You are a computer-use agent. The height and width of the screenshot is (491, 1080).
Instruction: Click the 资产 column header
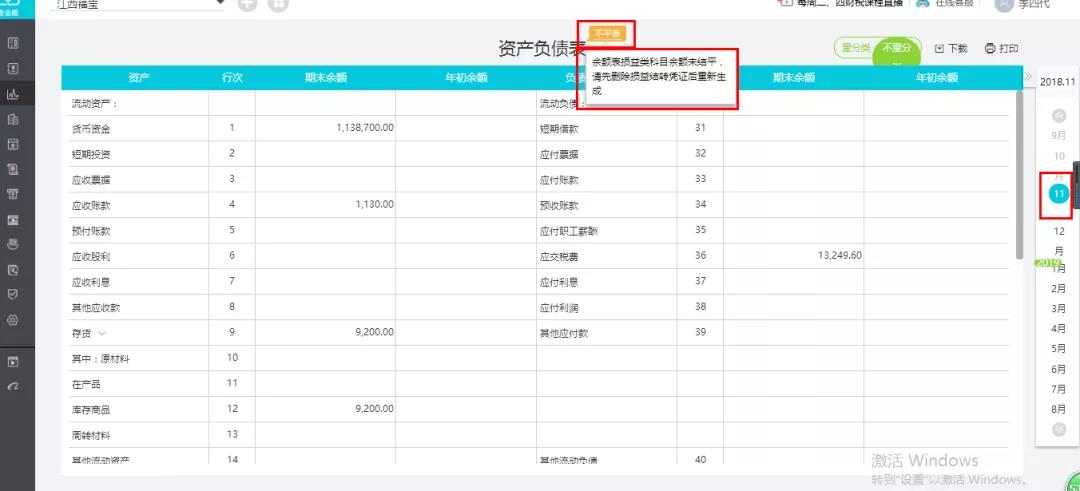[x=138, y=78]
